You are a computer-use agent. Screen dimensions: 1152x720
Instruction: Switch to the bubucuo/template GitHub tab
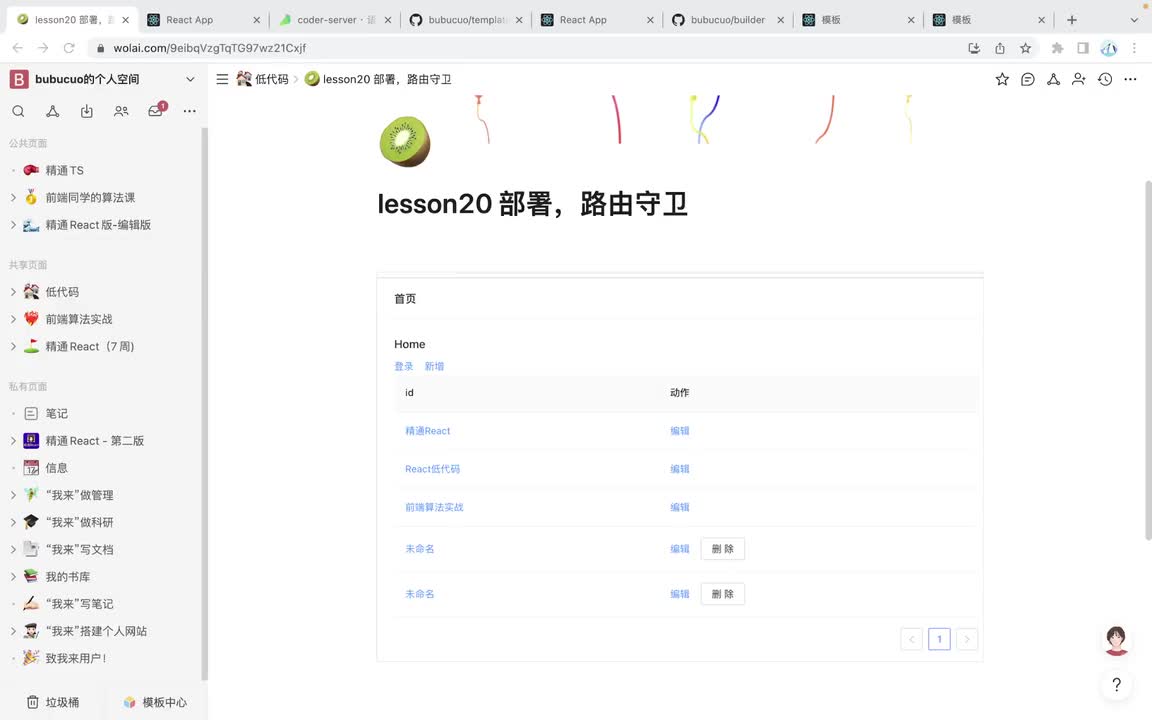pos(467,20)
